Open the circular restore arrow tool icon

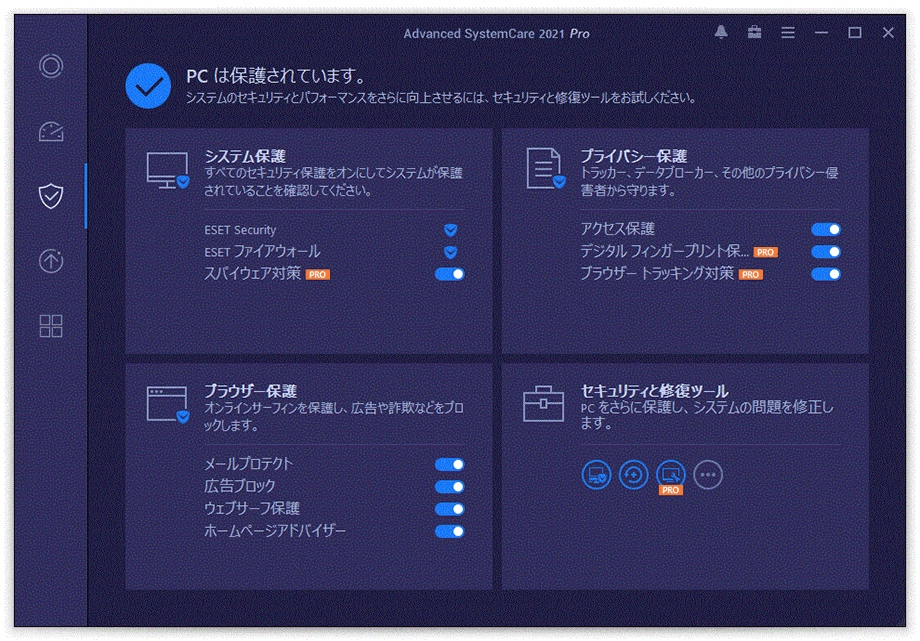click(634, 474)
